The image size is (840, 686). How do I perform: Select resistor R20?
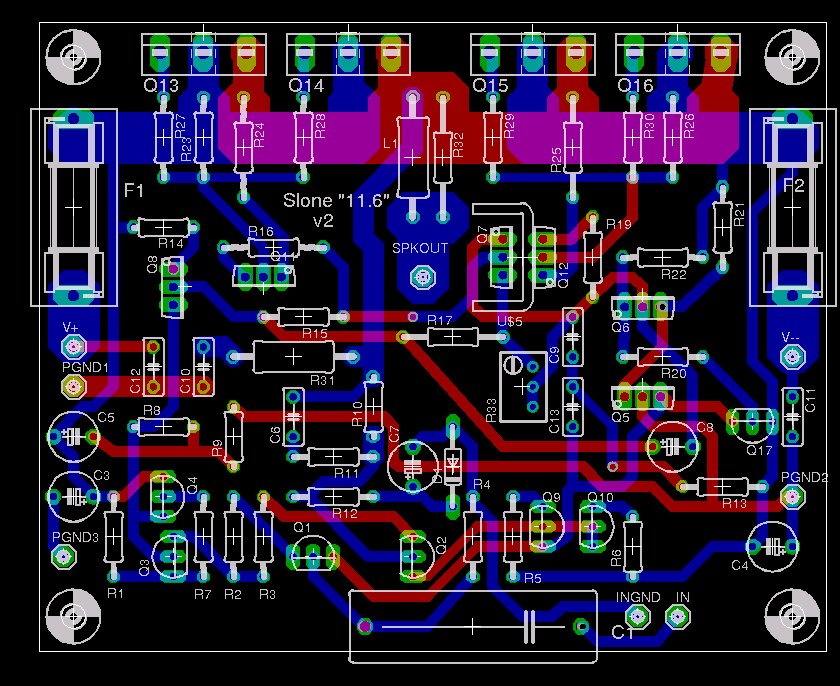pos(663,357)
